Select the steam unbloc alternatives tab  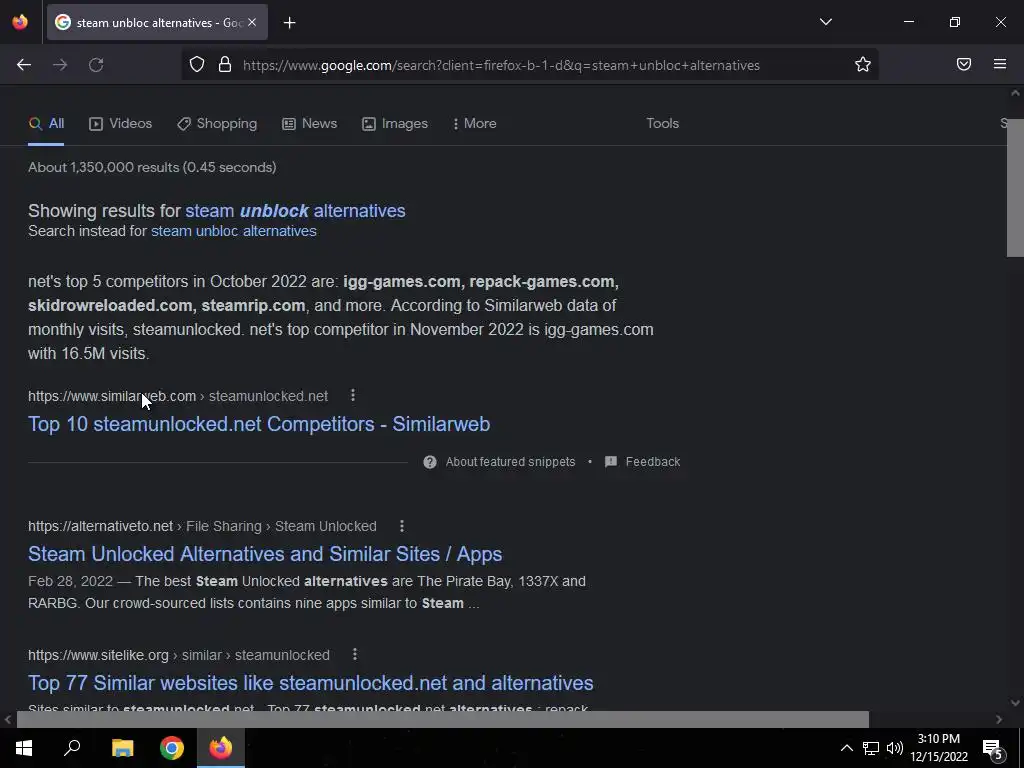point(157,22)
